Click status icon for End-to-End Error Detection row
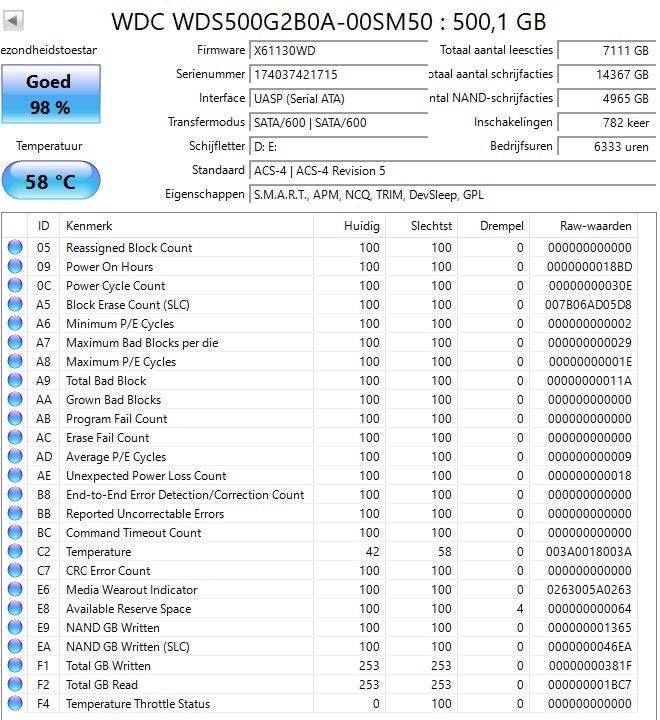Viewport: 660px width, 720px height. pos(15,495)
